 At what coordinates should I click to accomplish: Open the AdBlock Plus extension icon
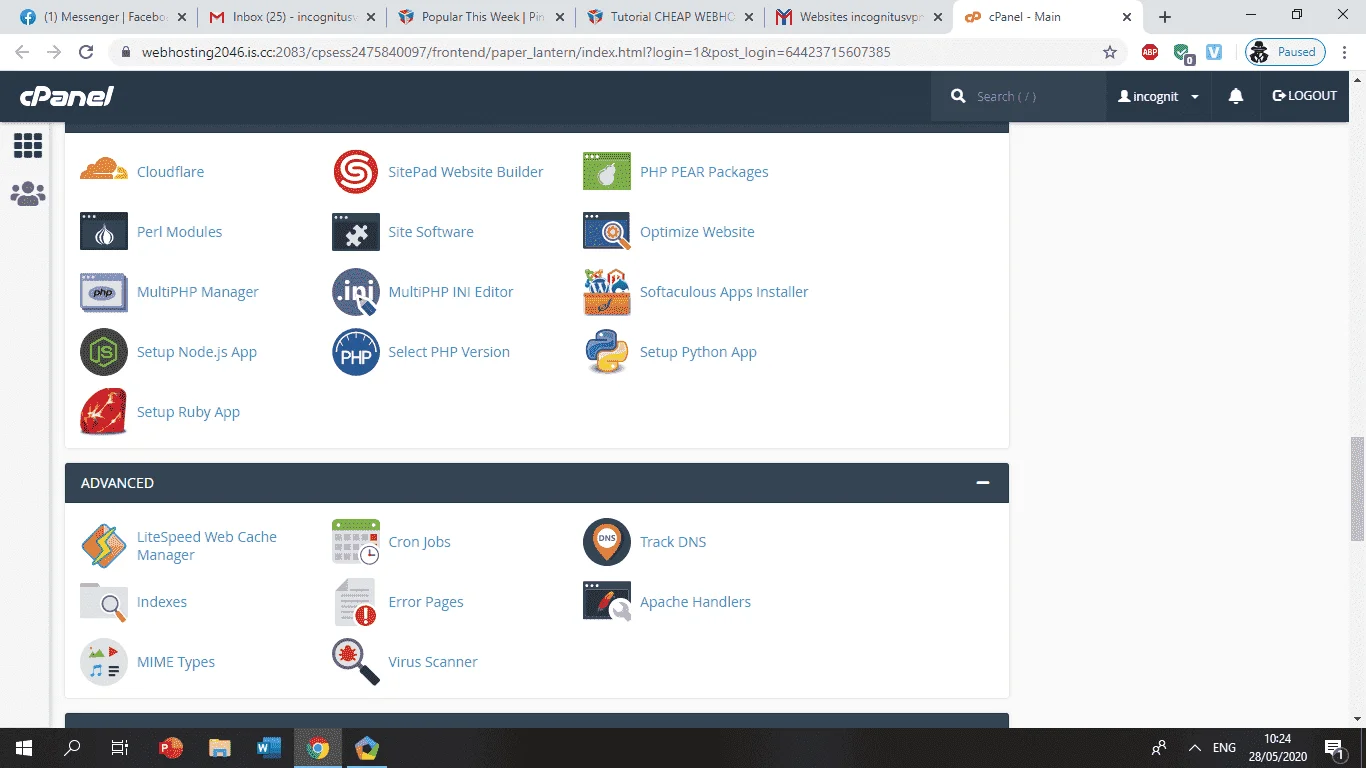(x=1150, y=52)
